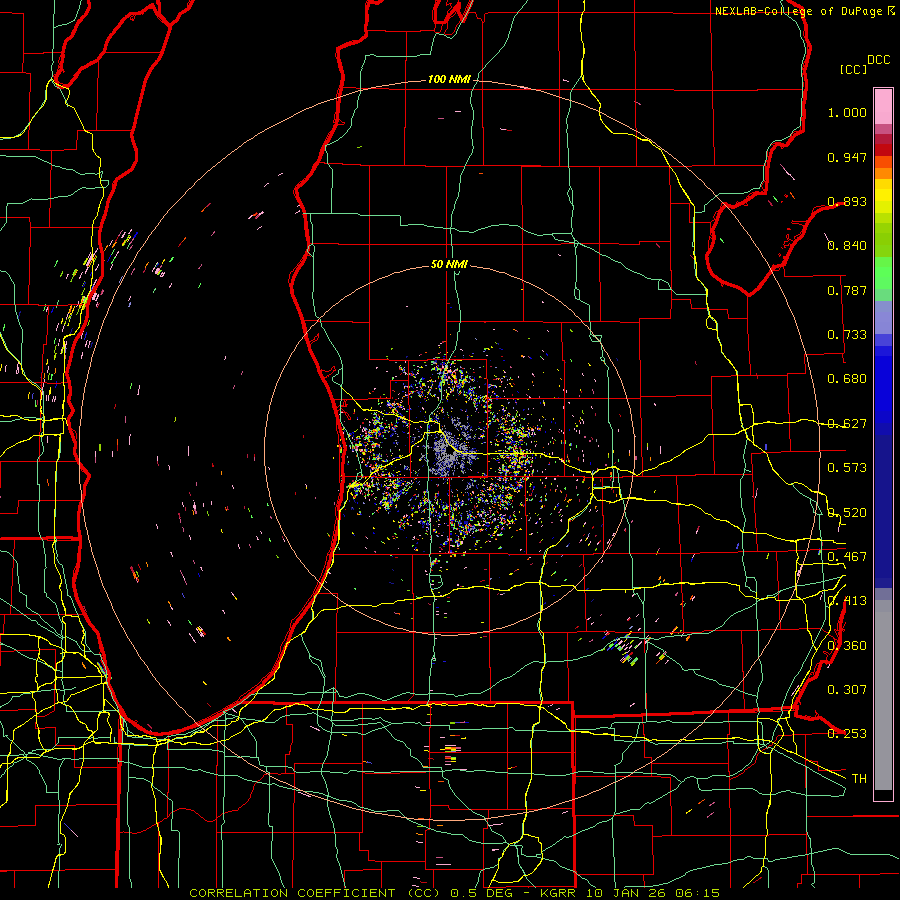The width and height of the screenshot is (900, 900).
Task: Select the 0.787 scale value
Action: tap(847, 290)
